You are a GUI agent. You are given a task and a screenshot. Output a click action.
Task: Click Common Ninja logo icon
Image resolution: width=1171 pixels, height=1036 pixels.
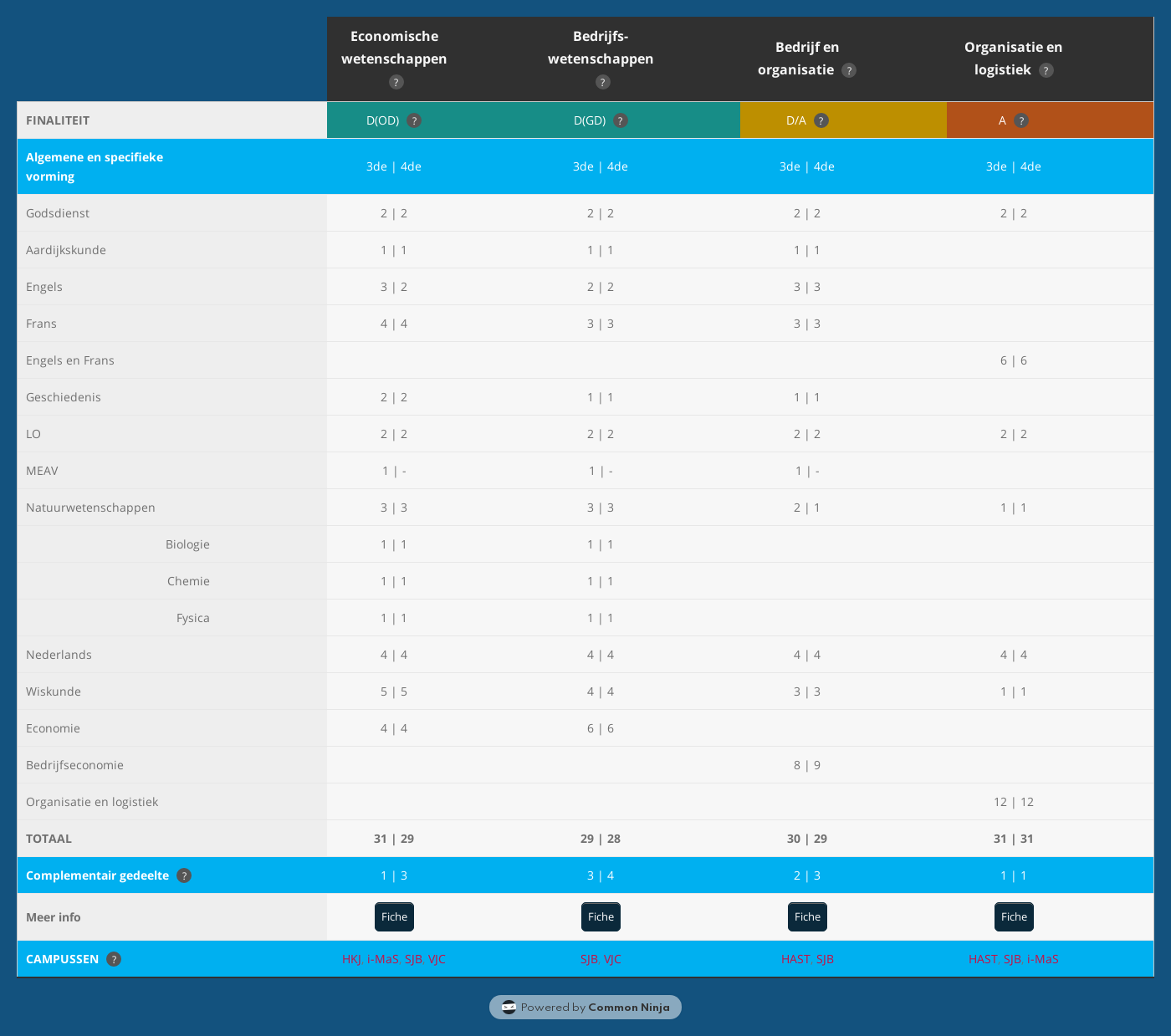point(509,1007)
